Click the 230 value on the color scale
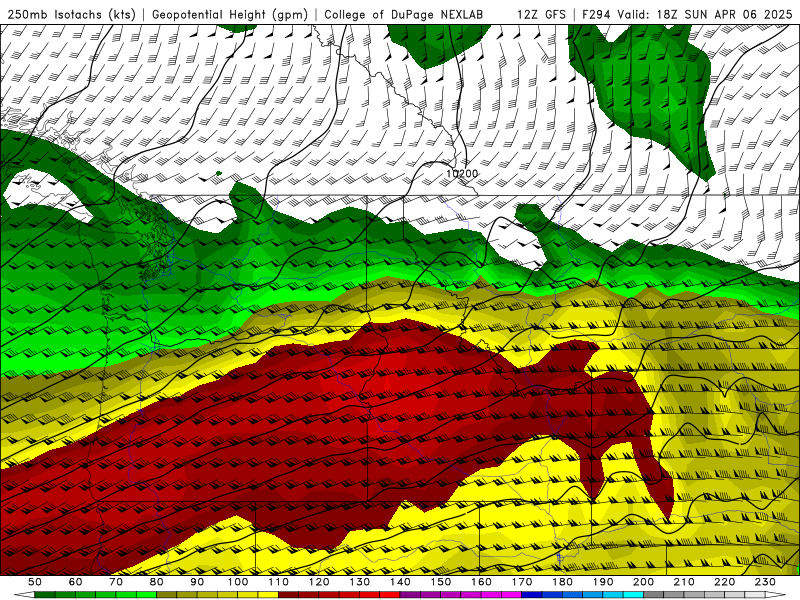The height and width of the screenshot is (600, 800). 765,582
